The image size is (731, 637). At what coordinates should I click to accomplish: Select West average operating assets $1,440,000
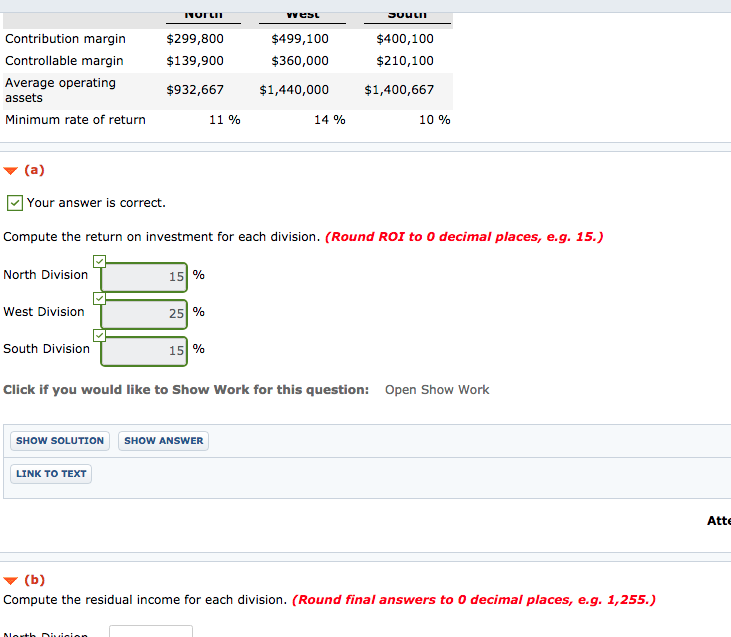(x=294, y=90)
